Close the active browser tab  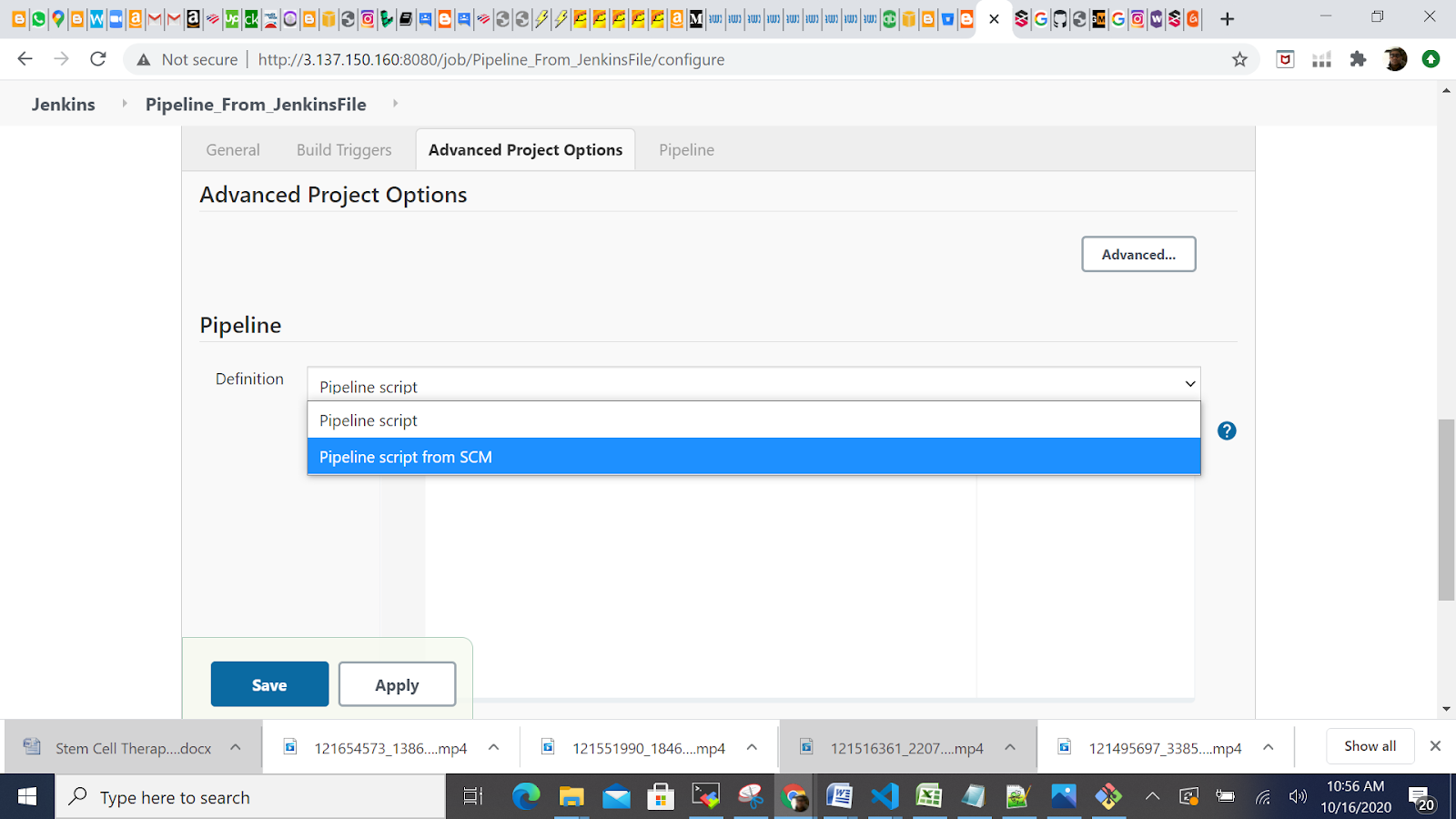click(994, 19)
